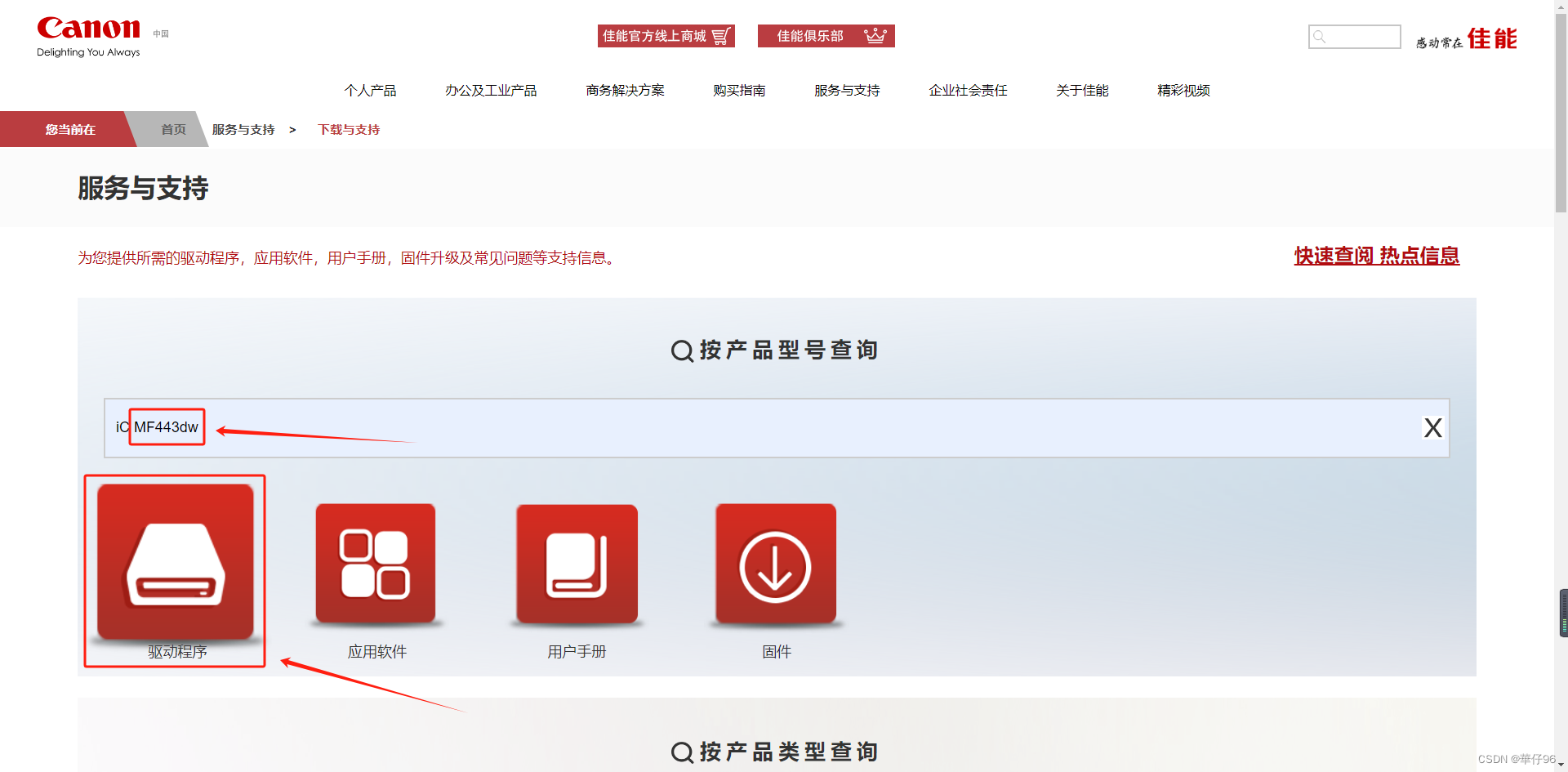
Task: Open 精彩视频 menu
Action: 1183,91
